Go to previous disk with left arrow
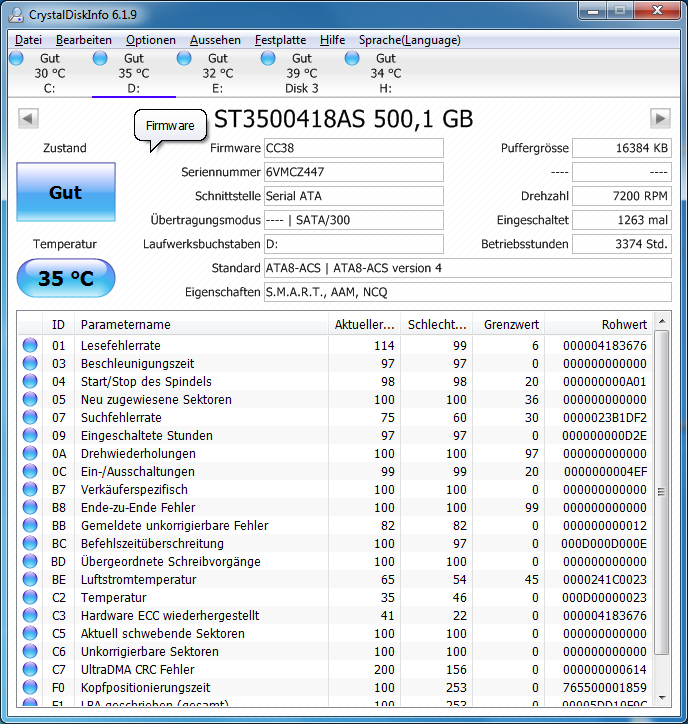Viewport: 688px width, 724px height. click(28, 119)
